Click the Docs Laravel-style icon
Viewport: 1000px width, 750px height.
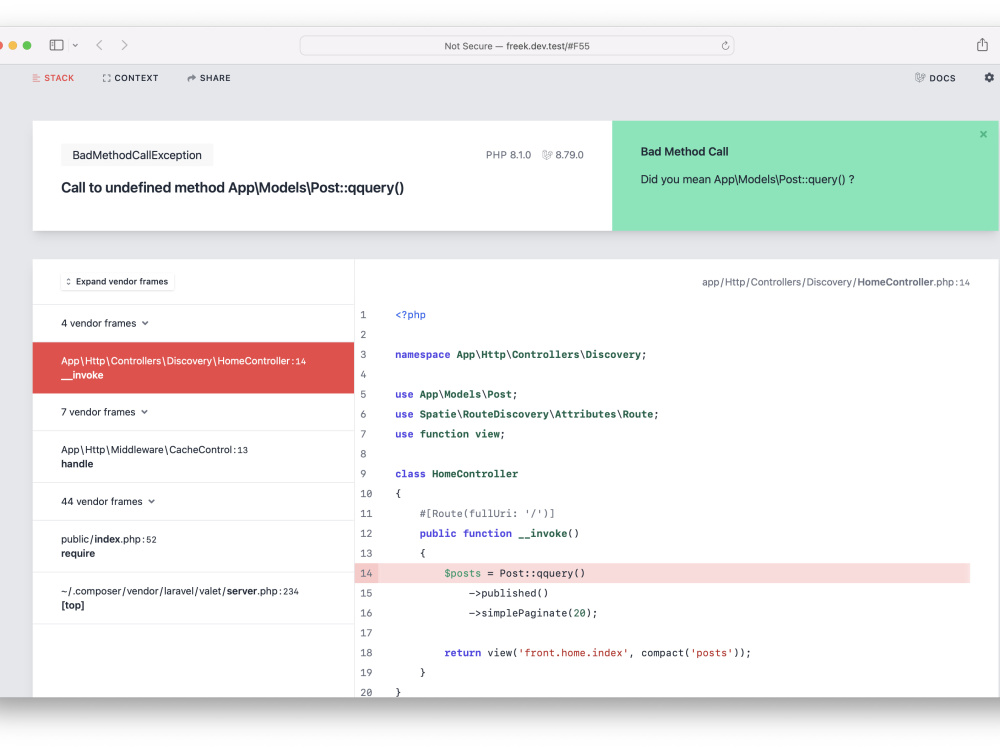point(920,78)
